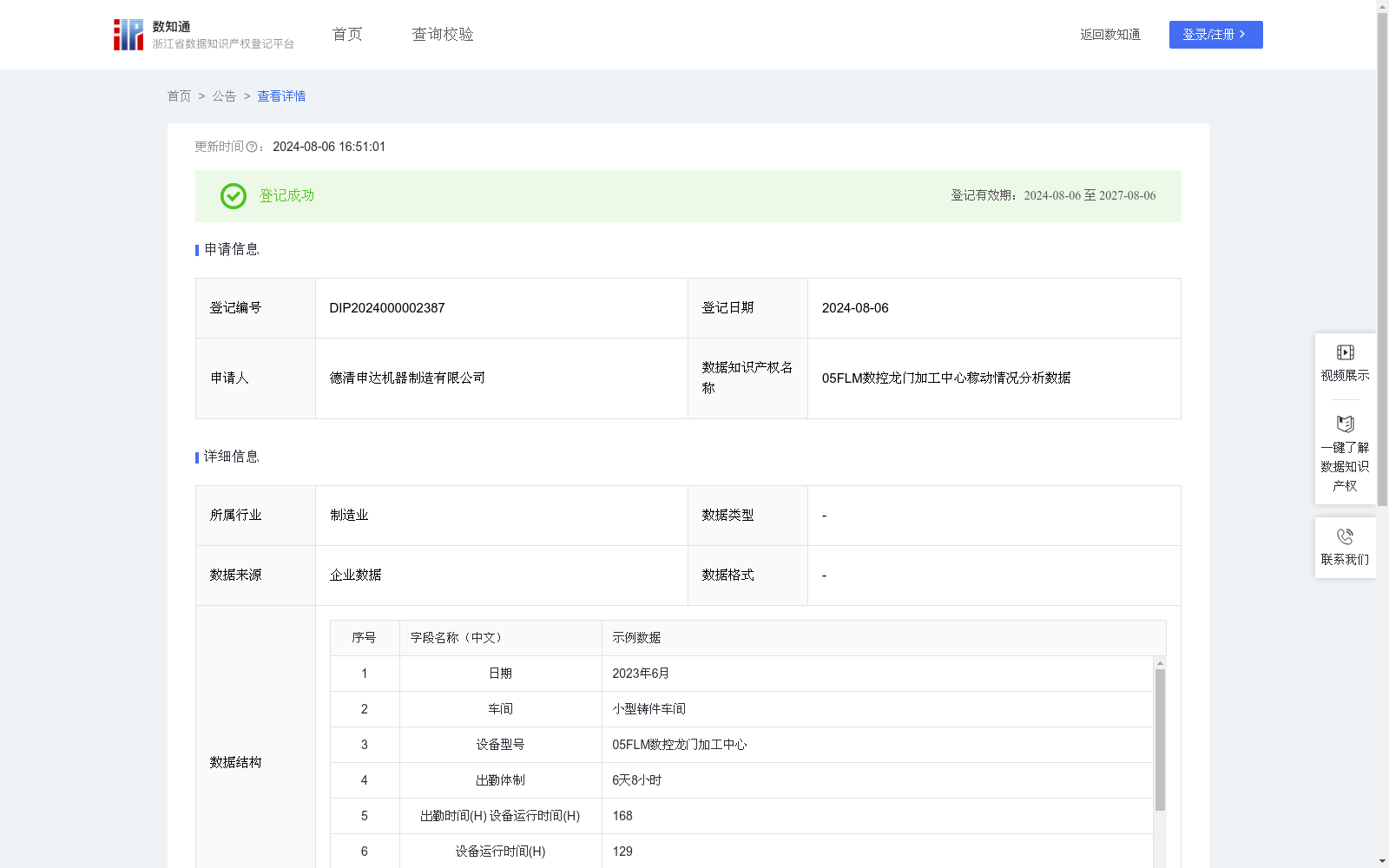Click the 车间 field name cell
1389x868 pixels.
(x=500, y=709)
